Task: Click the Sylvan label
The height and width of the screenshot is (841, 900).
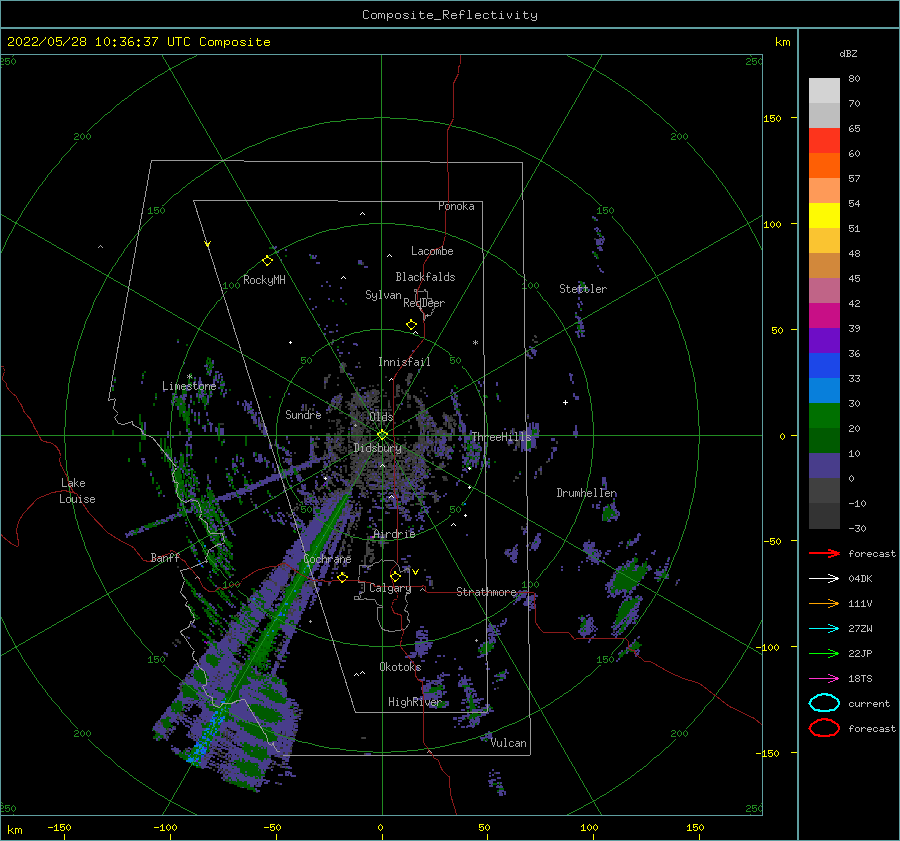Action: coord(383,295)
